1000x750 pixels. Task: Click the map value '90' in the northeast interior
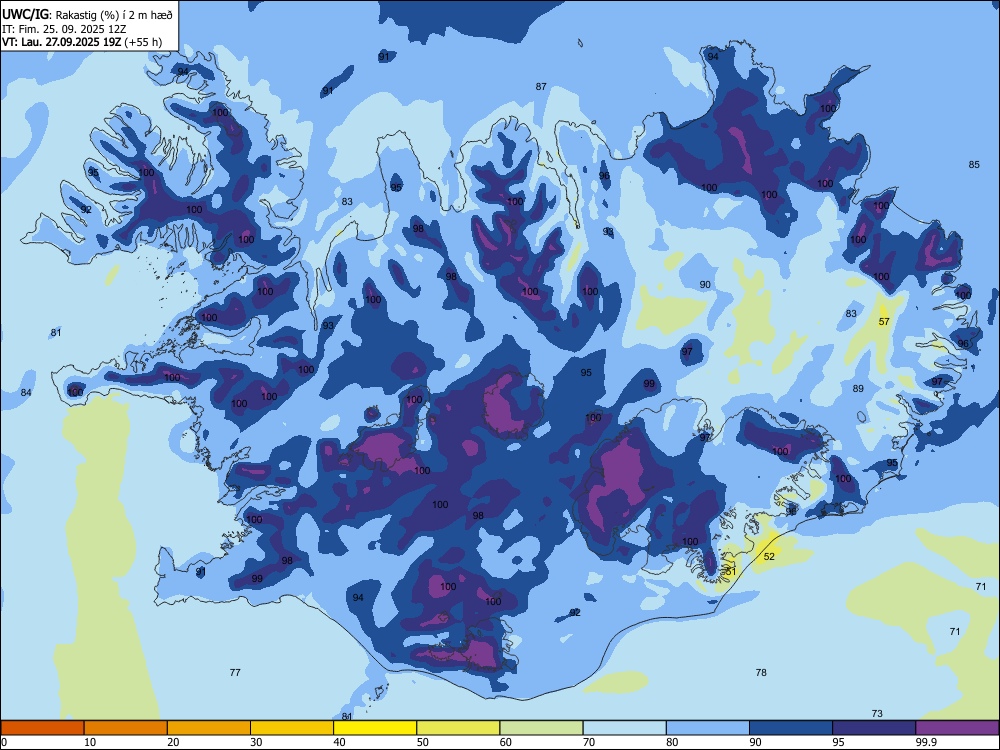pyautogui.click(x=705, y=284)
